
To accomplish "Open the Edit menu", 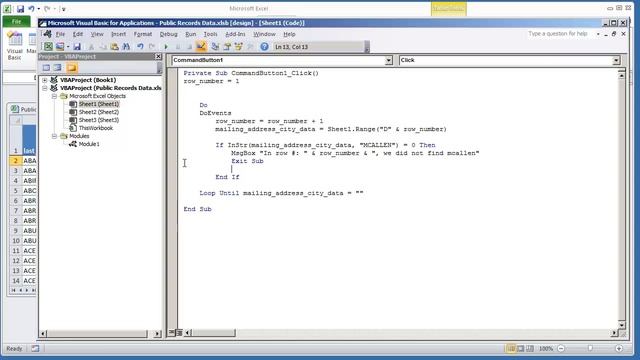I will click(78, 34).
